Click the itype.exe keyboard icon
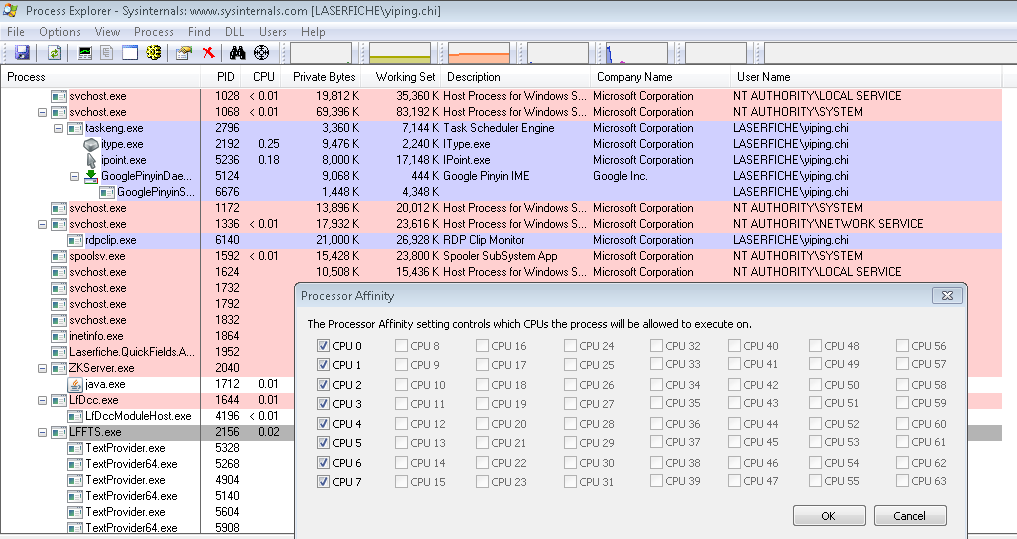 pyautogui.click(x=91, y=144)
